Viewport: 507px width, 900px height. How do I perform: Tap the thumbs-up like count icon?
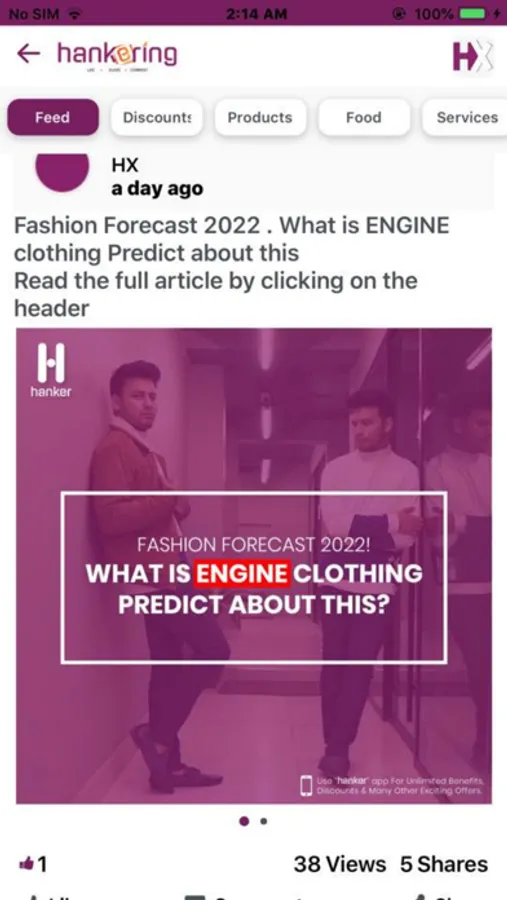click(26, 863)
